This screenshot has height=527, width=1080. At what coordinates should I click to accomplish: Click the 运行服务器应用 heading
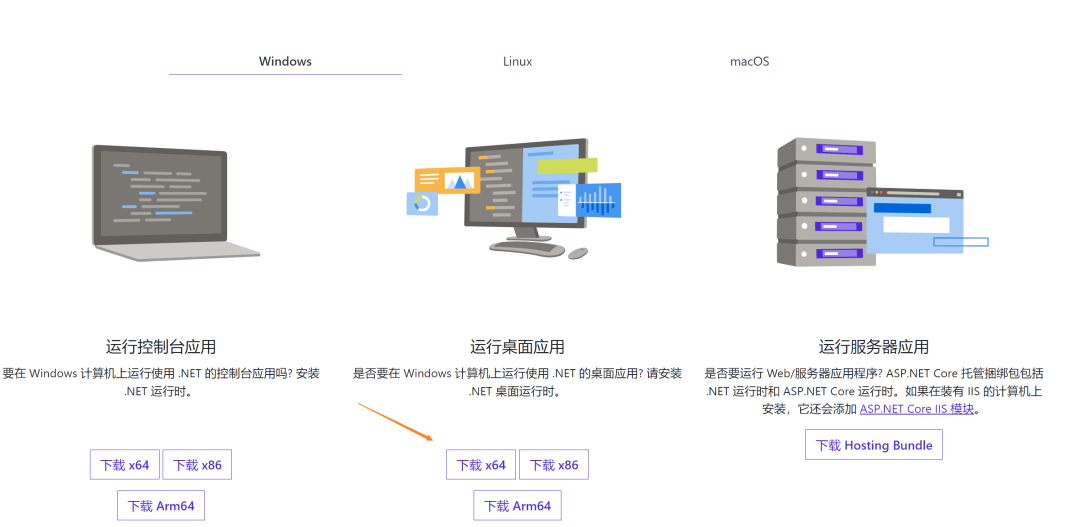873,347
